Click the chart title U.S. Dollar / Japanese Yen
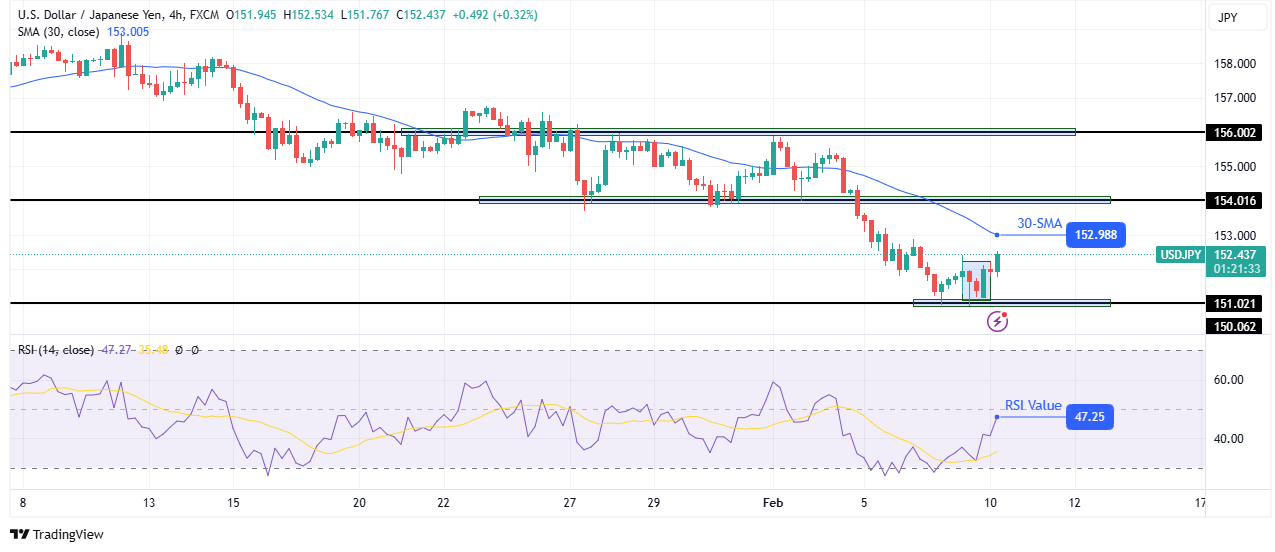Image resolution: width=1275 pixels, height=552 pixels. coord(91,15)
